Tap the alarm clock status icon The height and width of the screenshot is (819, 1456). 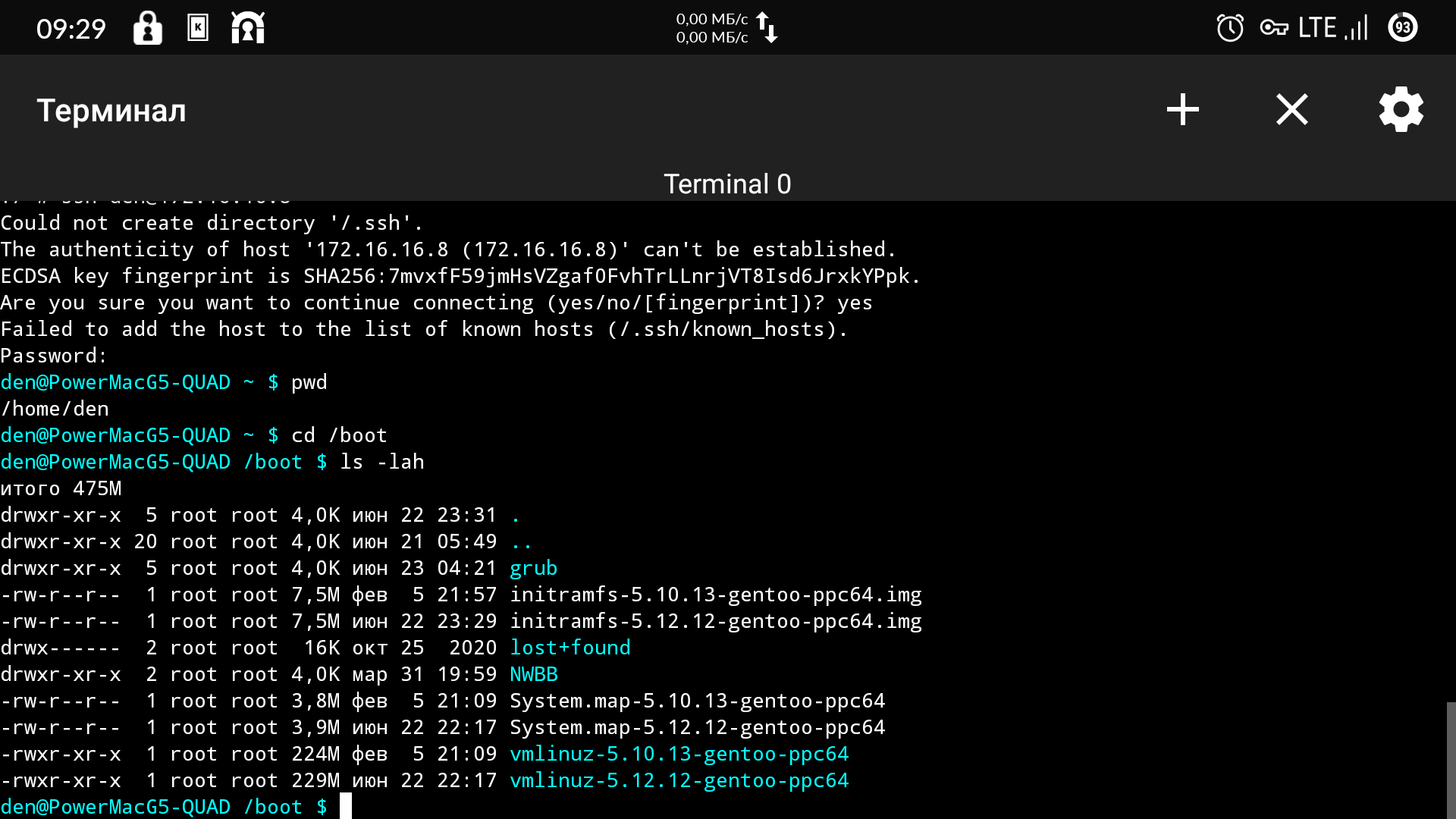coord(1229,28)
